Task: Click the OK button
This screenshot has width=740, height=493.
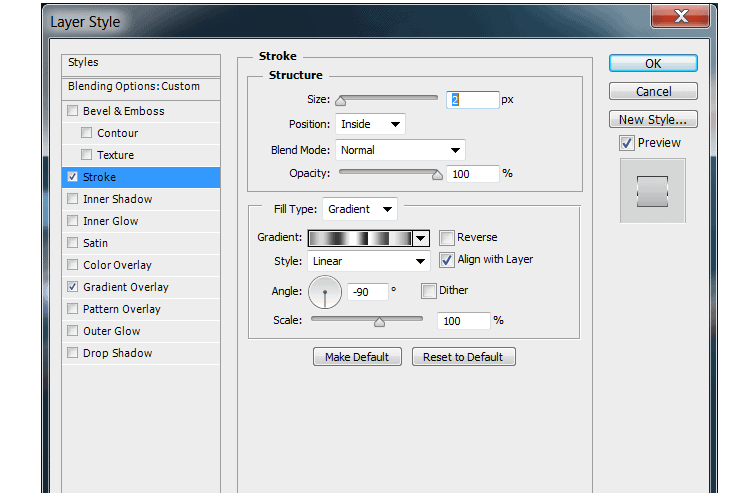Action: click(653, 64)
